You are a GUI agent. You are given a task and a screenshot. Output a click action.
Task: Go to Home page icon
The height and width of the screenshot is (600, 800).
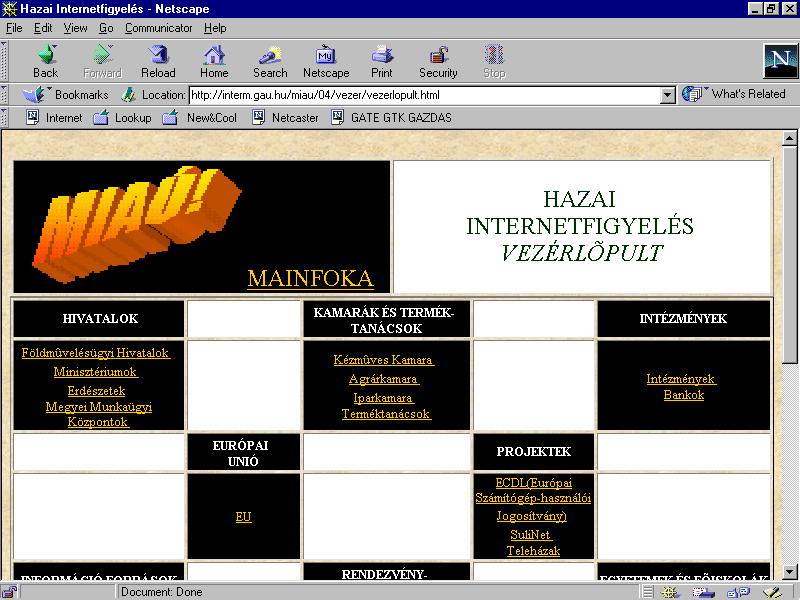pyautogui.click(x=214, y=61)
